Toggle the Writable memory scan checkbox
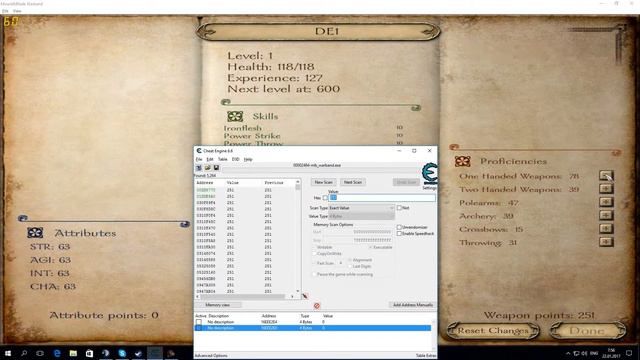The height and width of the screenshot is (360, 640). click(315, 247)
